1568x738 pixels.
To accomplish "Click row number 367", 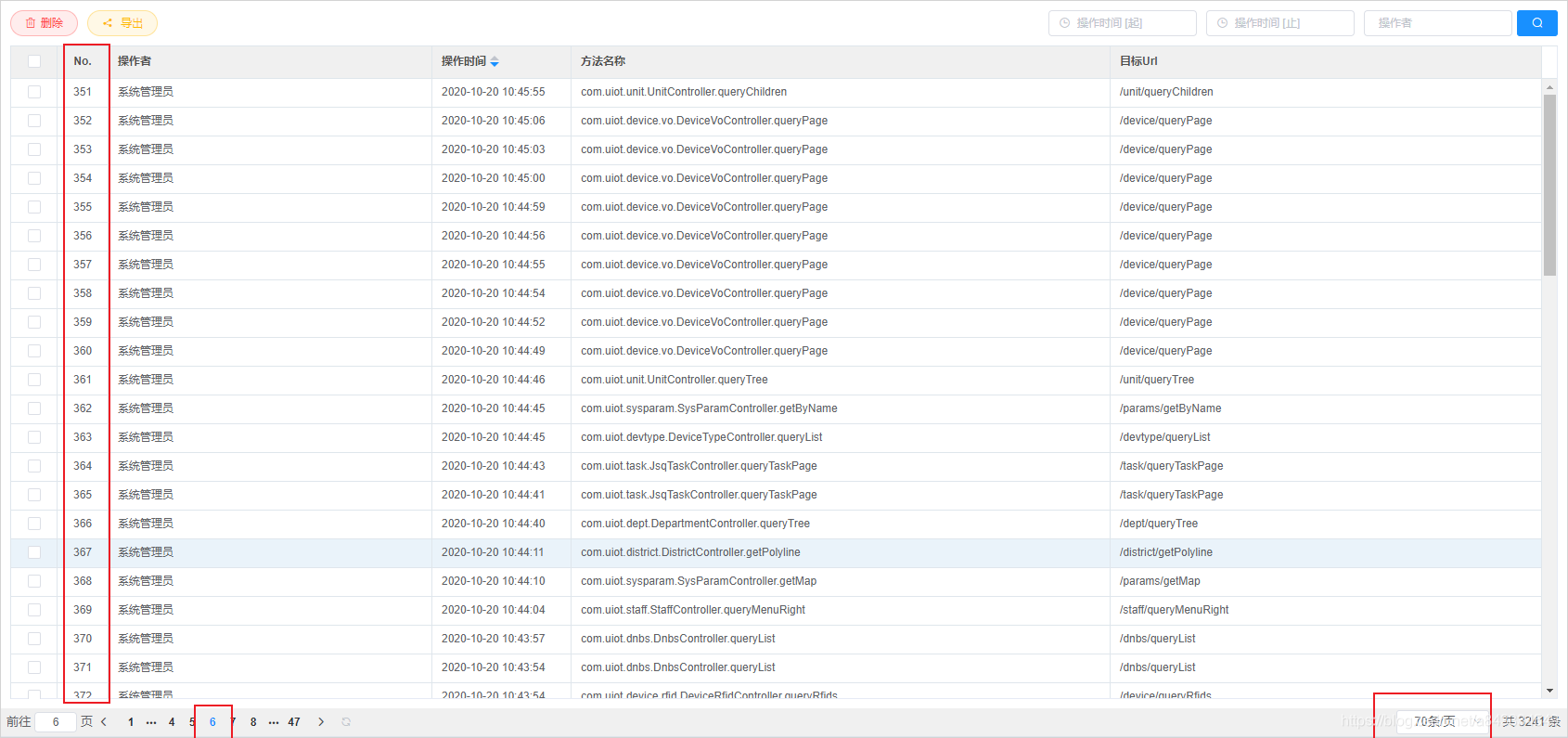I will tap(83, 552).
